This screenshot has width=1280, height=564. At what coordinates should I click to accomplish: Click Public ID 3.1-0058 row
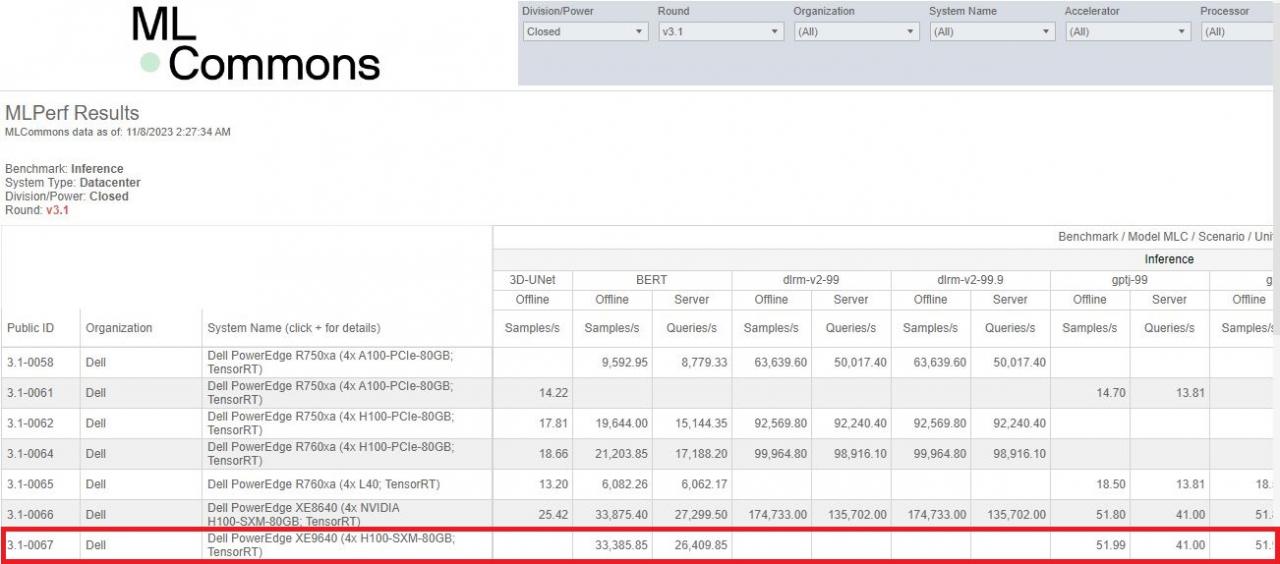point(30,363)
